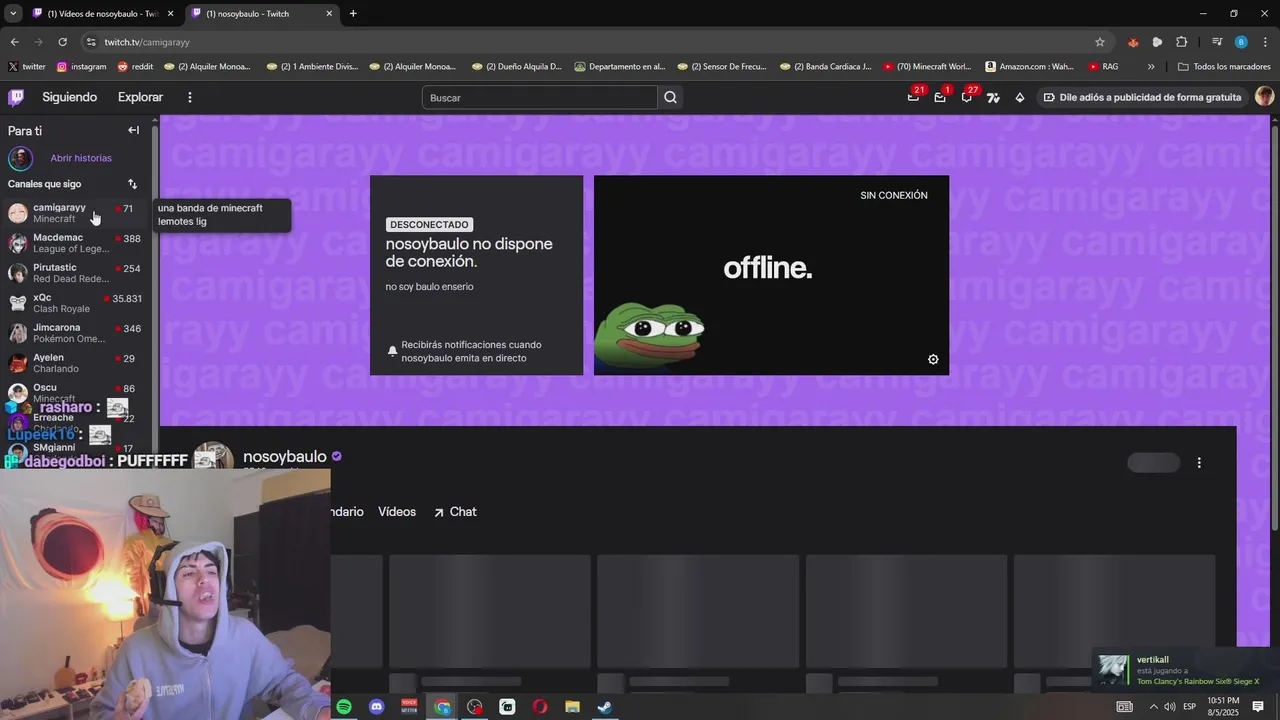Open the Chrome three-dot menu
The image size is (1280, 720).
[x=1265, y=42]
